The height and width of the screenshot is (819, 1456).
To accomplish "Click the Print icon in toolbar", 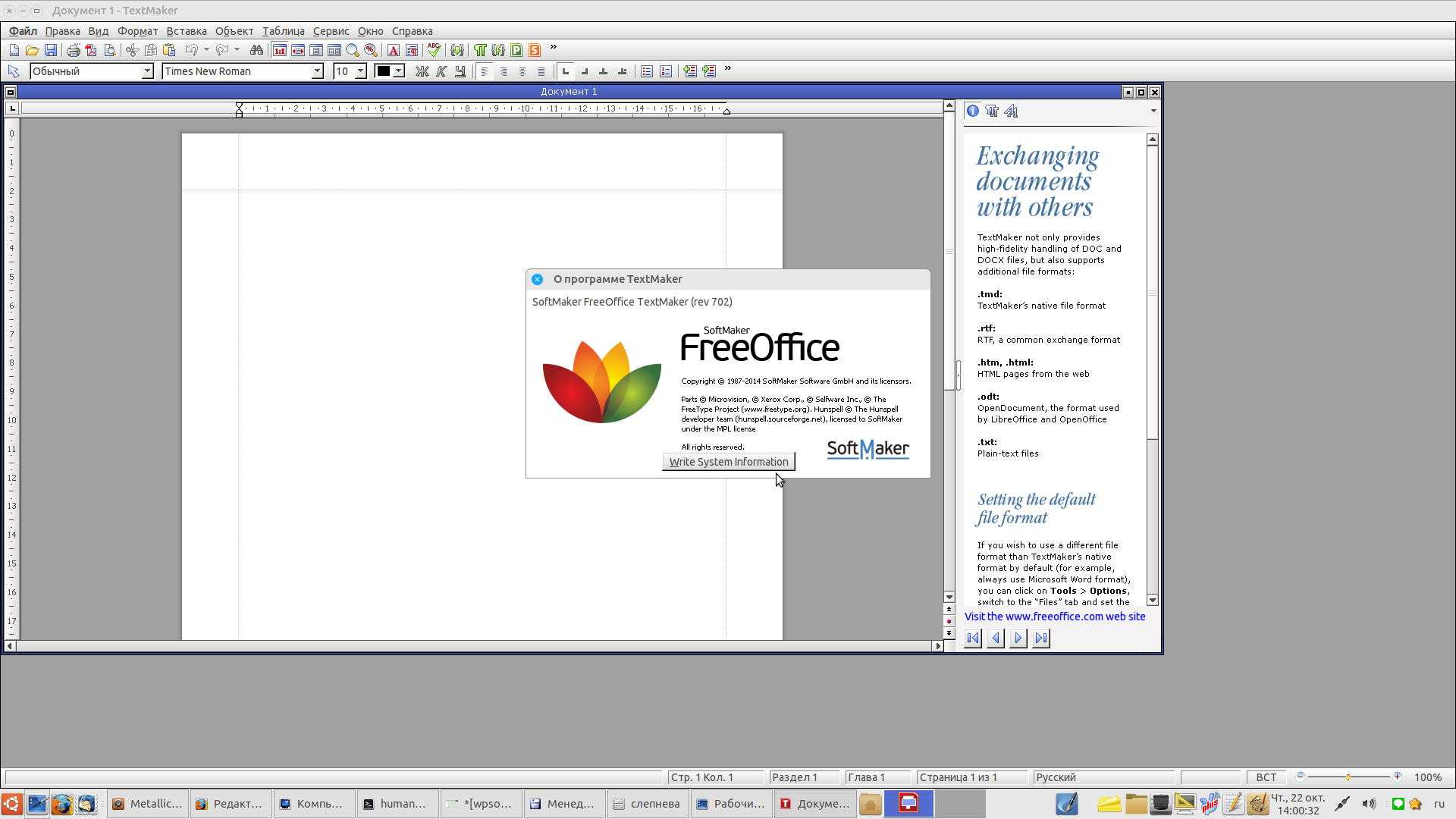I will tap(73, 50).
